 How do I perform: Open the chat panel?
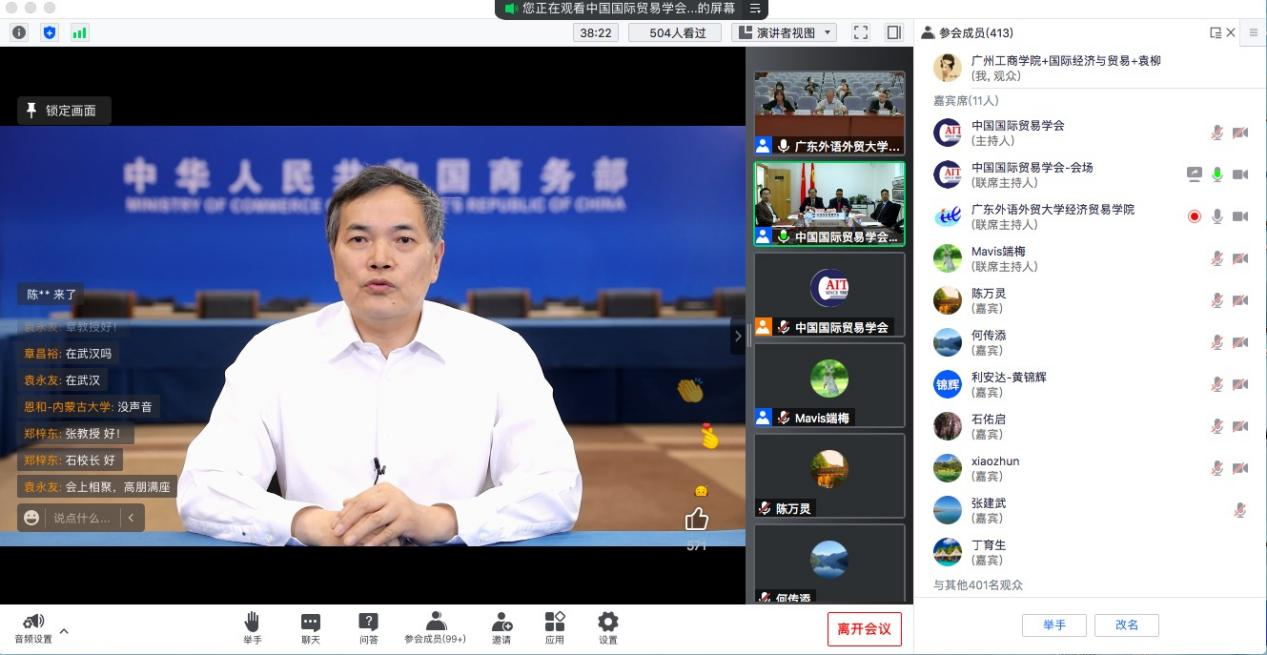310,627
